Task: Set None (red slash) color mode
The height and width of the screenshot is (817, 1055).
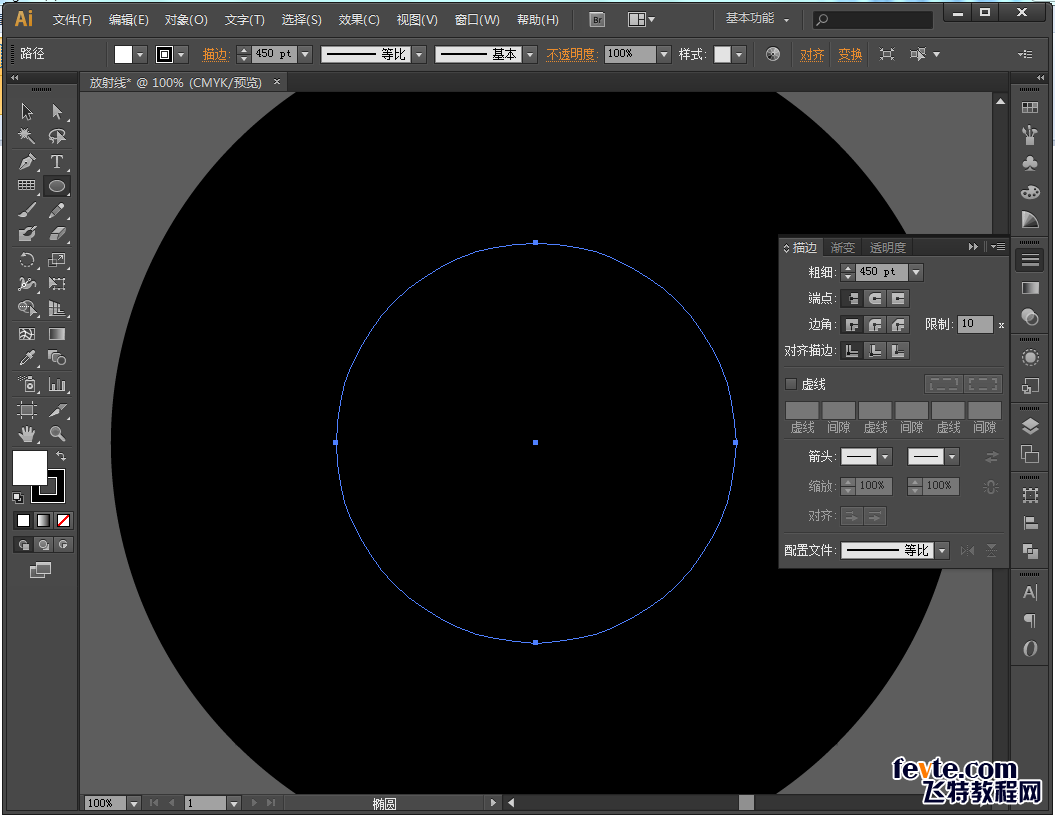Action: pyautogui.click(x=63, y=520)
